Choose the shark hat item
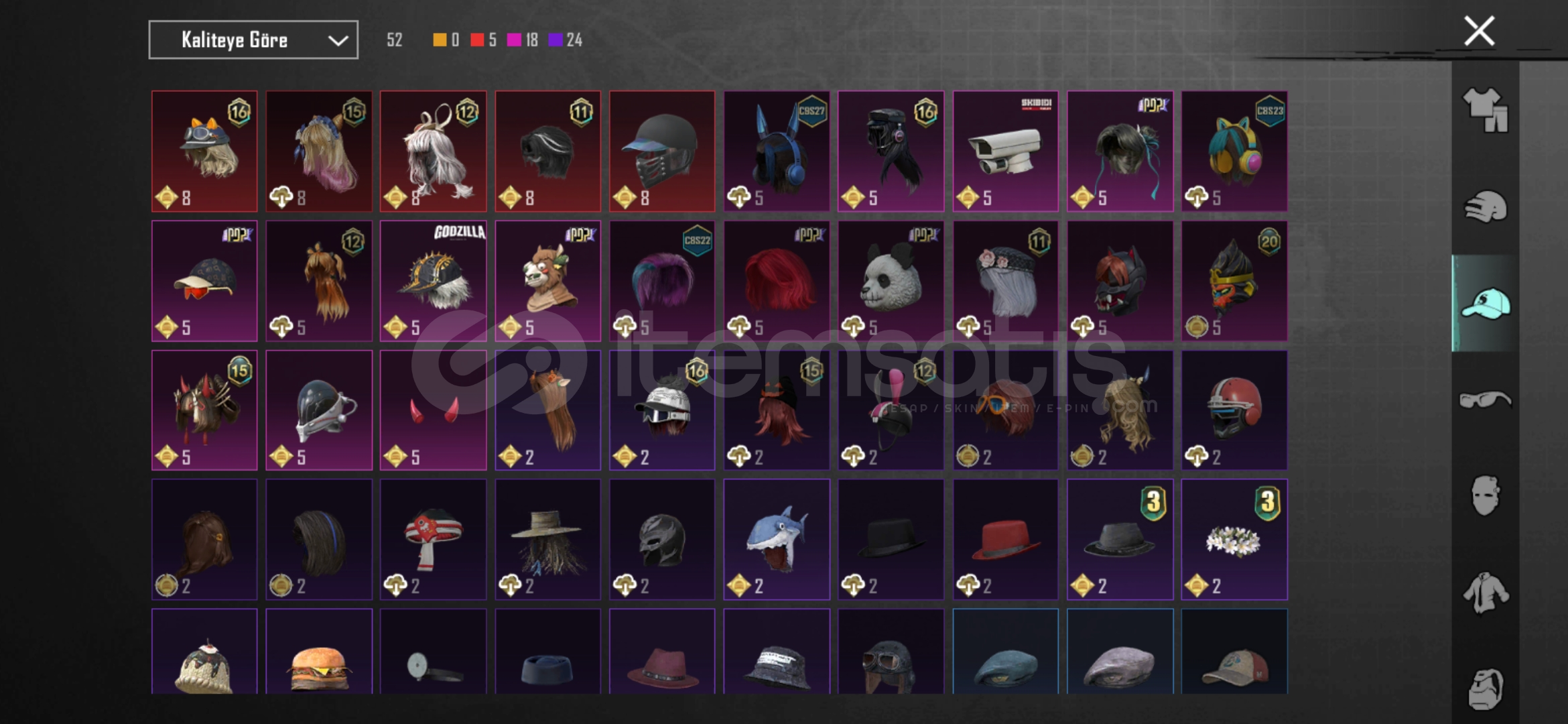1568x724 pixels. coord(777,539)
